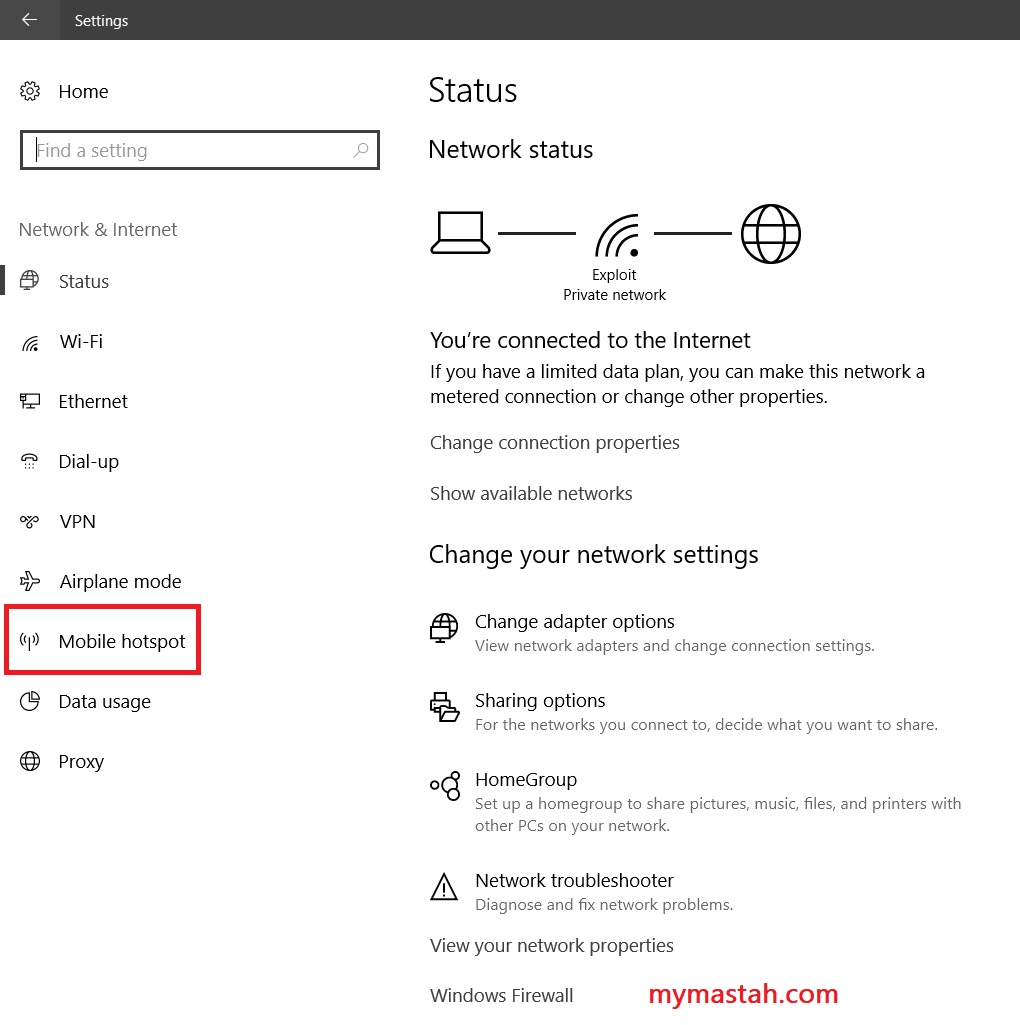Viewport: 1020px width, 1025px height.
Task: Click the Network troubleshooter warning icon
Action: point(444,887)
